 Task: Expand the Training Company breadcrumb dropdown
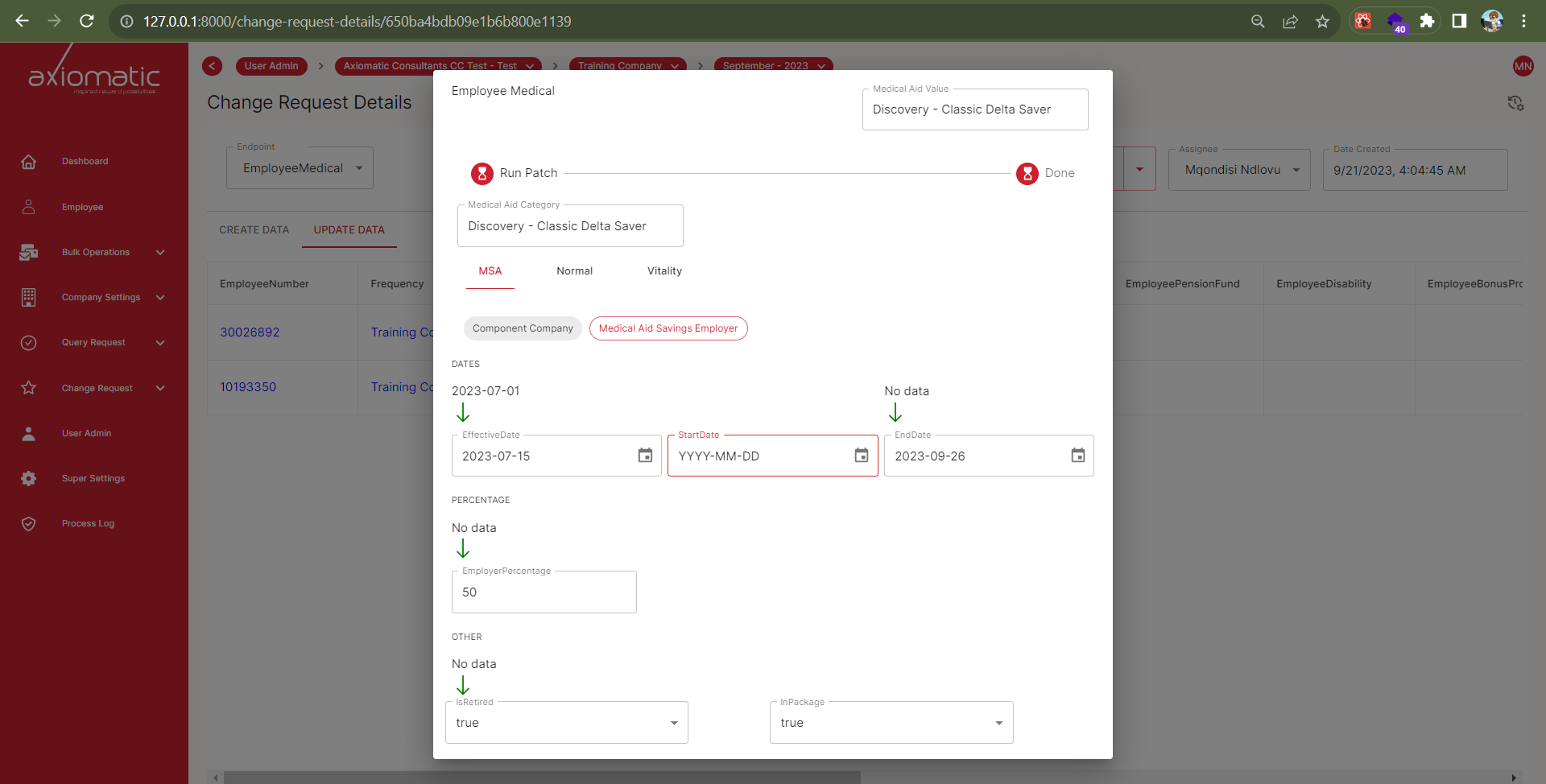(674, 66)
